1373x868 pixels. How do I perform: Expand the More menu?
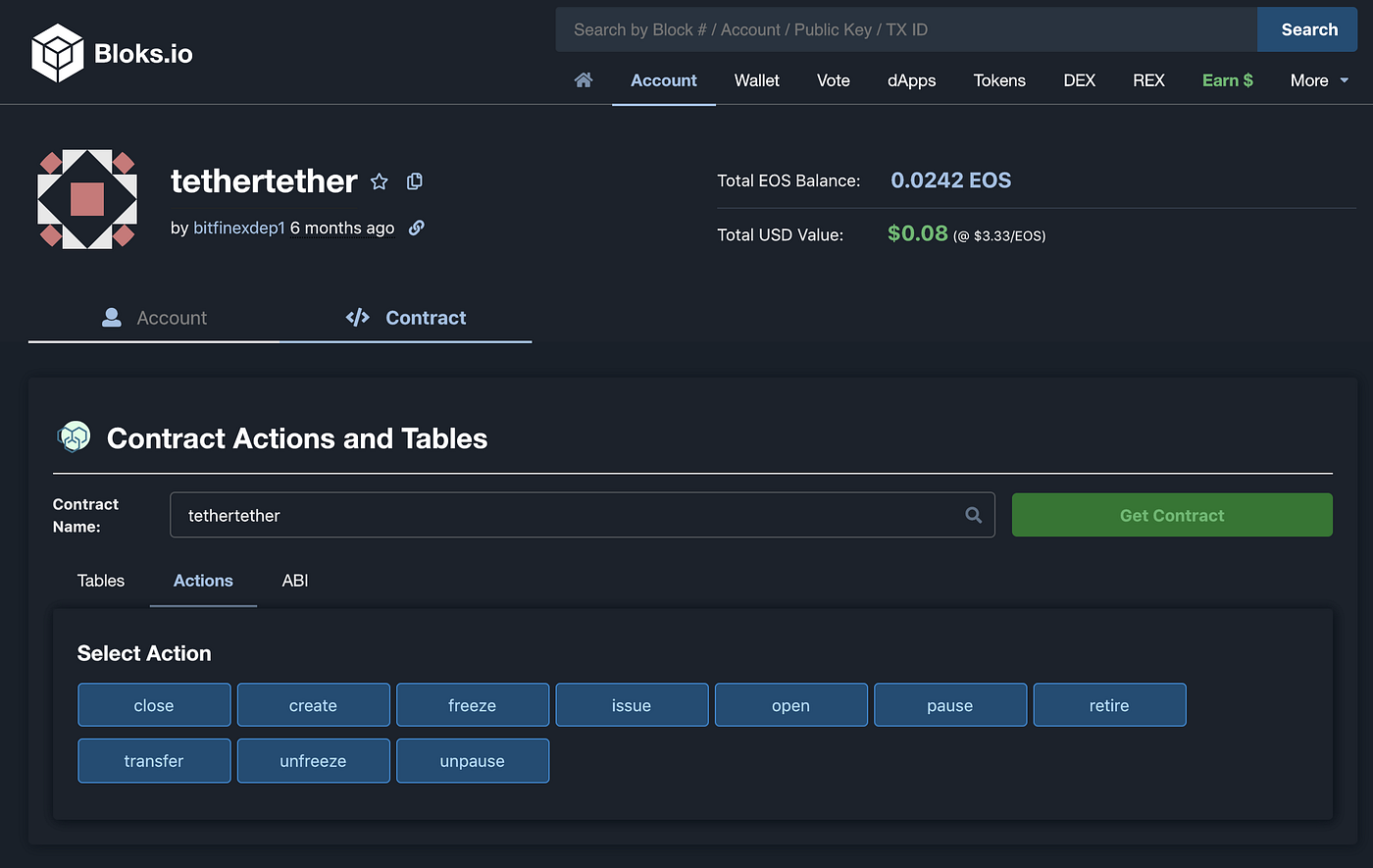pos(1319,80)
